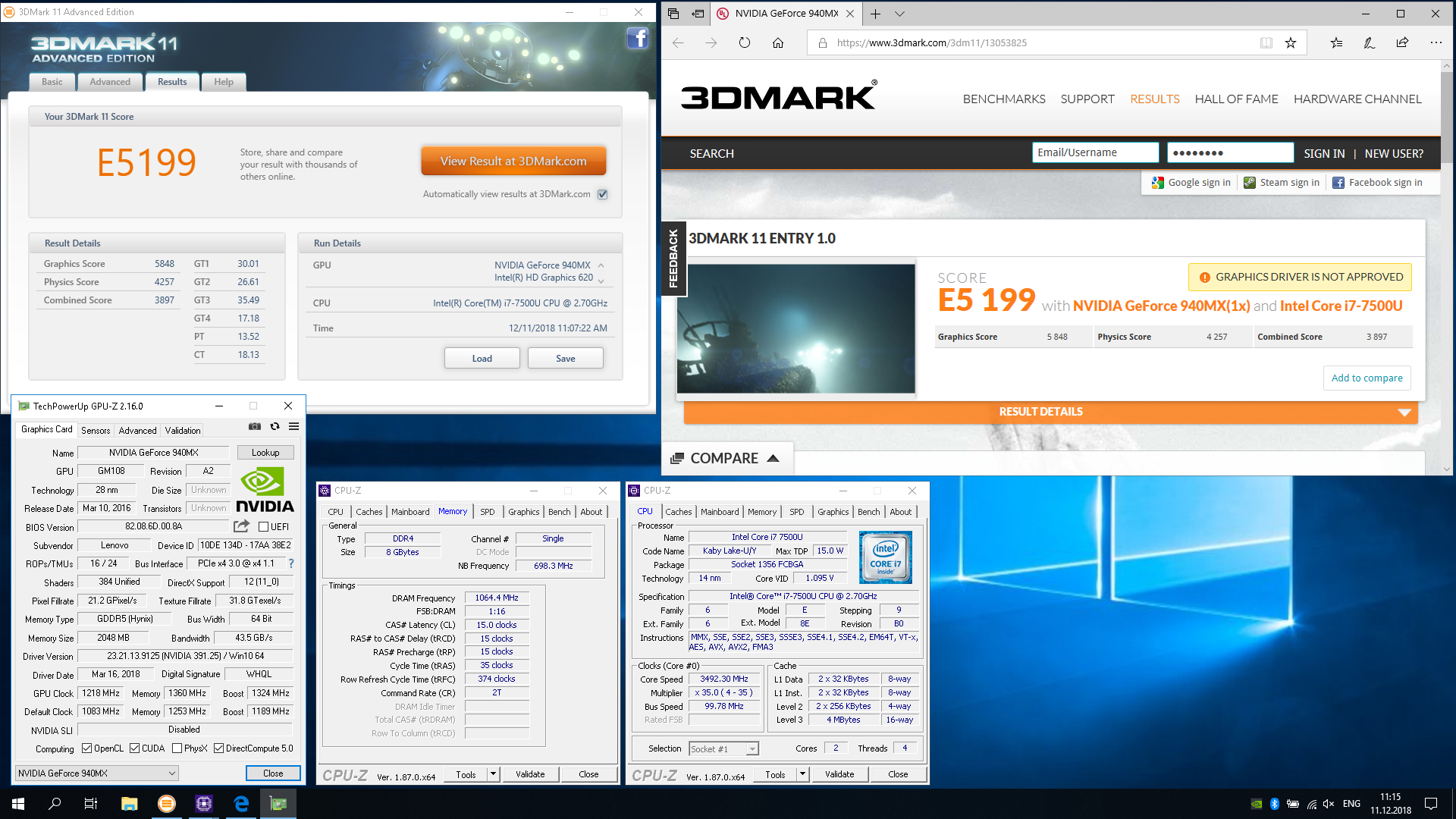Open Windows Start menu
The width and height of the screenshot is (1456, 819).
[18, 804]
